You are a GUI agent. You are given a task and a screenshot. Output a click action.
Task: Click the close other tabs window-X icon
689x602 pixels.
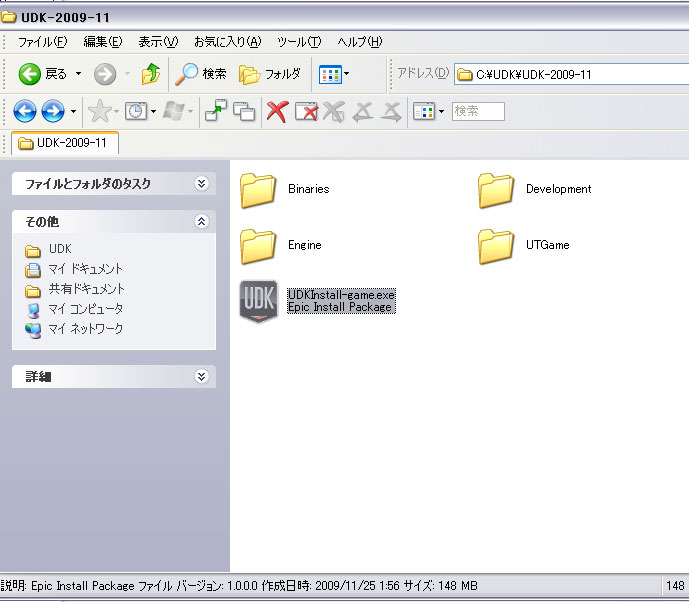(306, 112)
